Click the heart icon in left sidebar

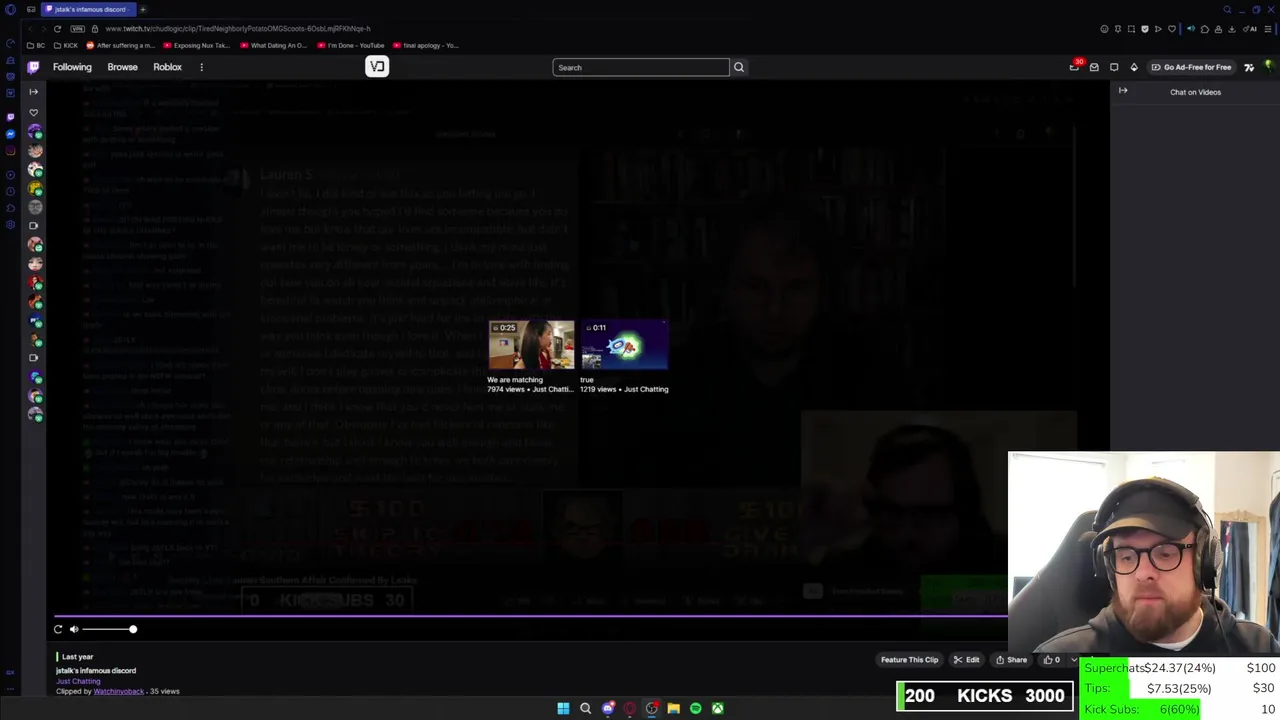pos(35,112)
